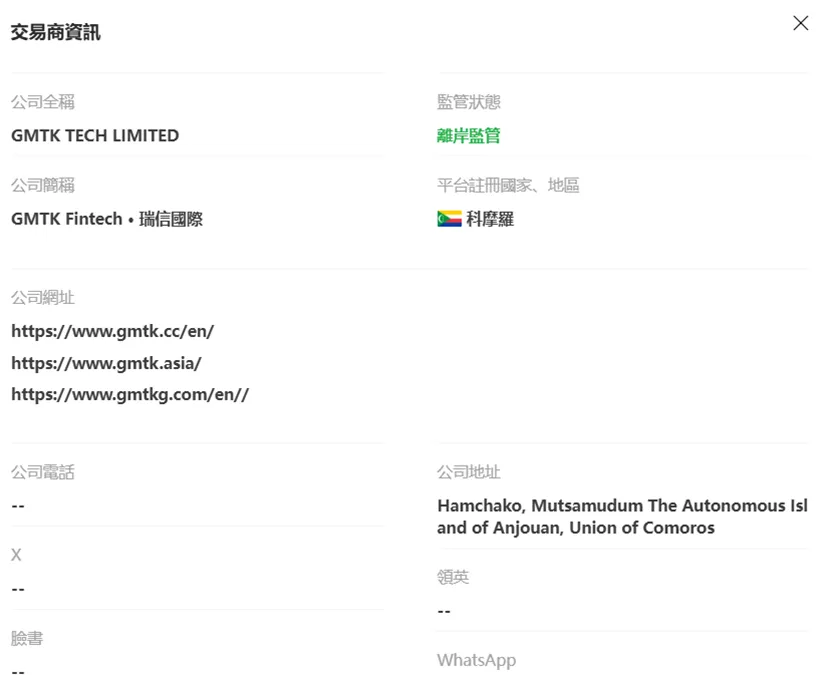
Task: Click the 監管狀態 label
Action: pos(468,102)
